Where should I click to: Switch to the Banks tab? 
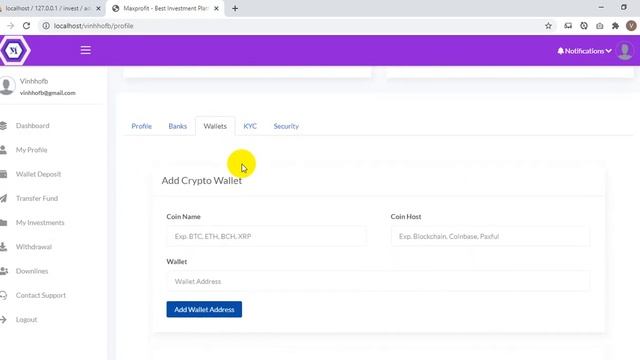tap(178, 126)
